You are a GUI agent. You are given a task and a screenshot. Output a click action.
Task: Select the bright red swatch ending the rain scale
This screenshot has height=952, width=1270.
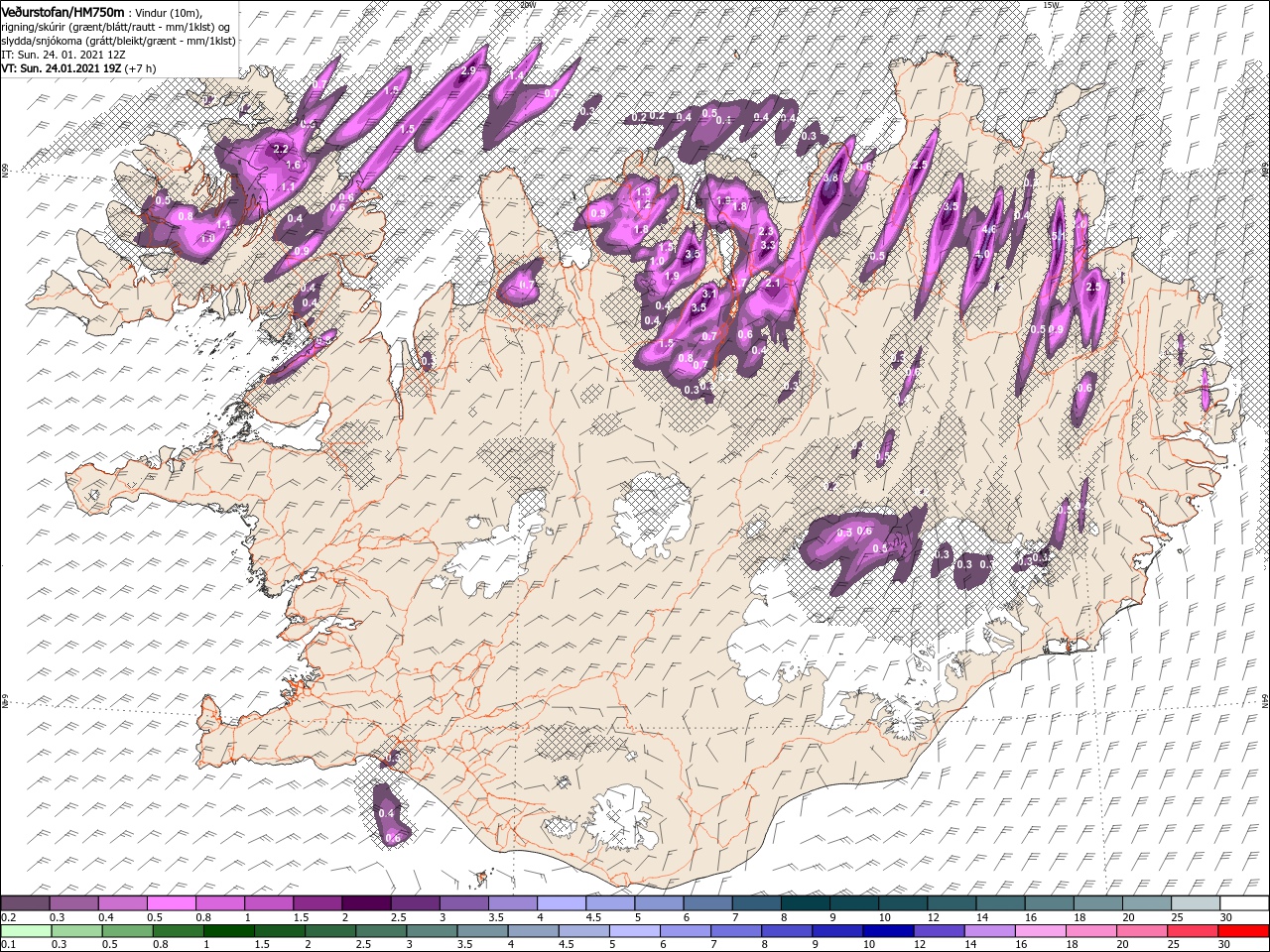[x=1244, y=931]
